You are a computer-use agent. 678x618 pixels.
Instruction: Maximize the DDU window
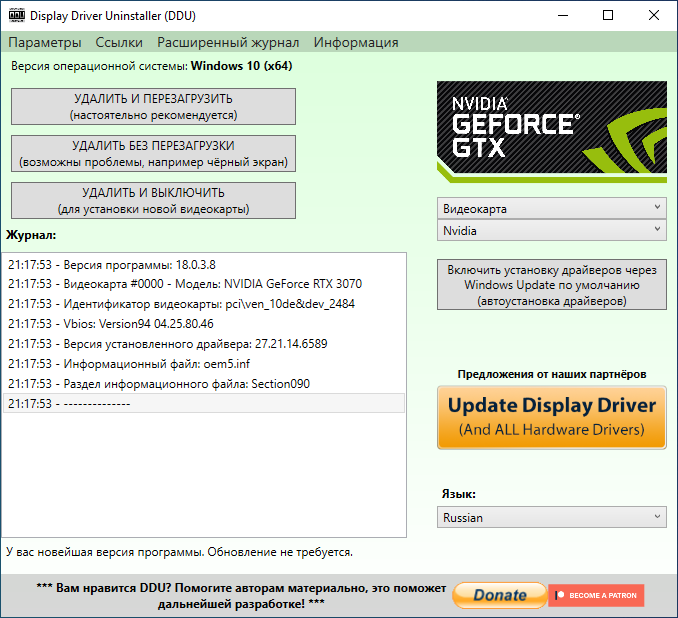(608, 16)
